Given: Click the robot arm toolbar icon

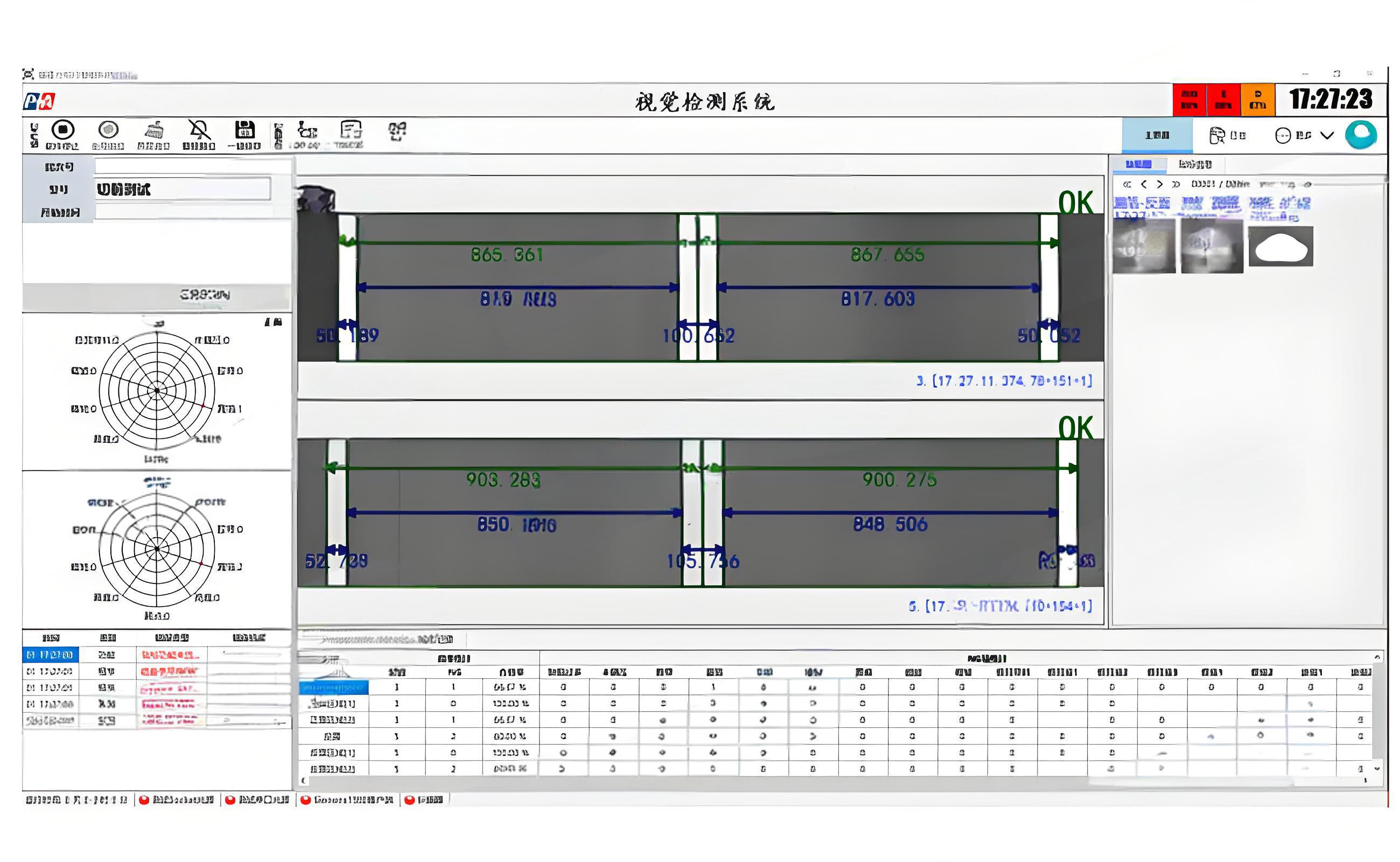Looking at the screenshot, I should [307, 130].
